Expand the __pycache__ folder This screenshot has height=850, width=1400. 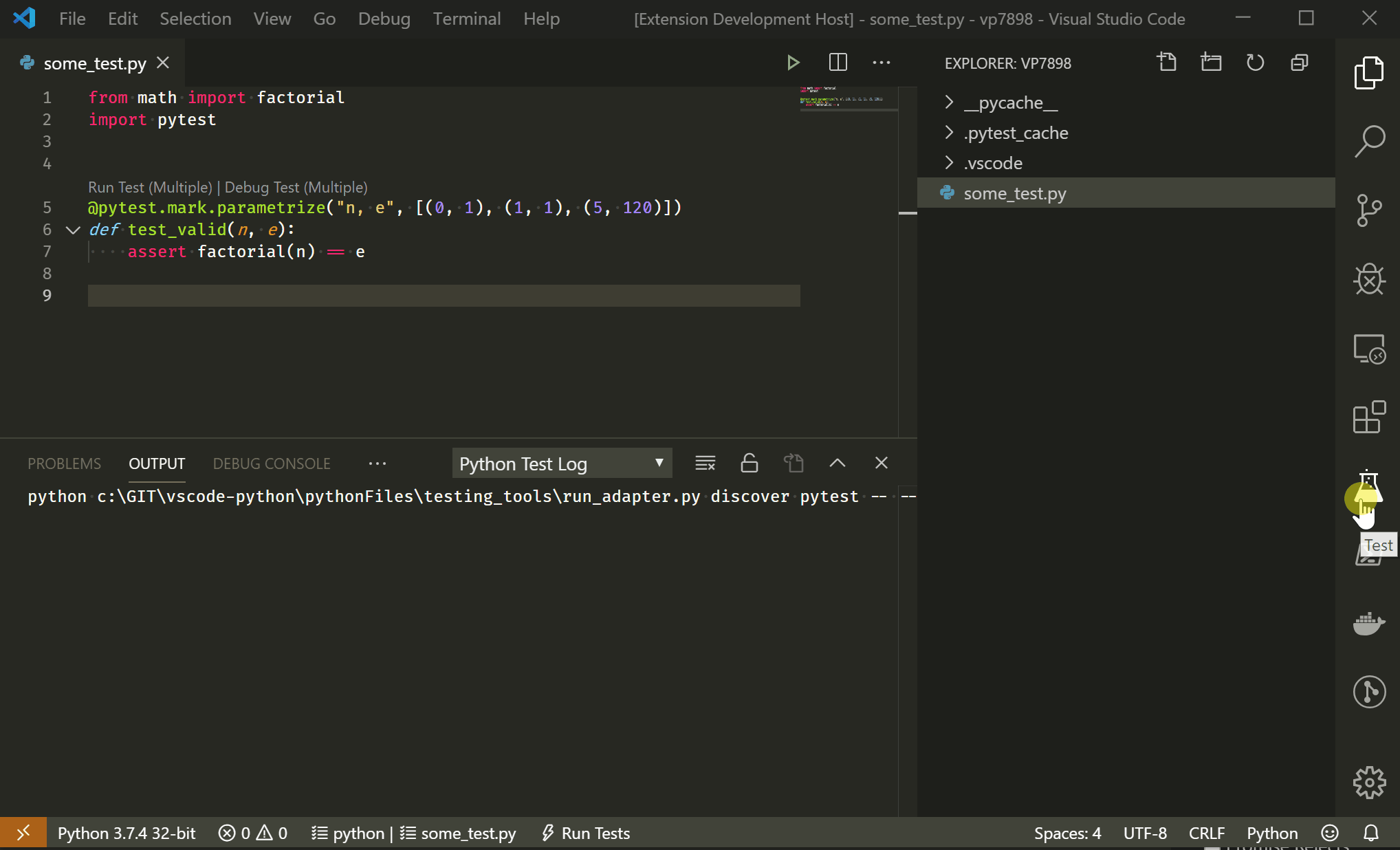coord(949,102)
